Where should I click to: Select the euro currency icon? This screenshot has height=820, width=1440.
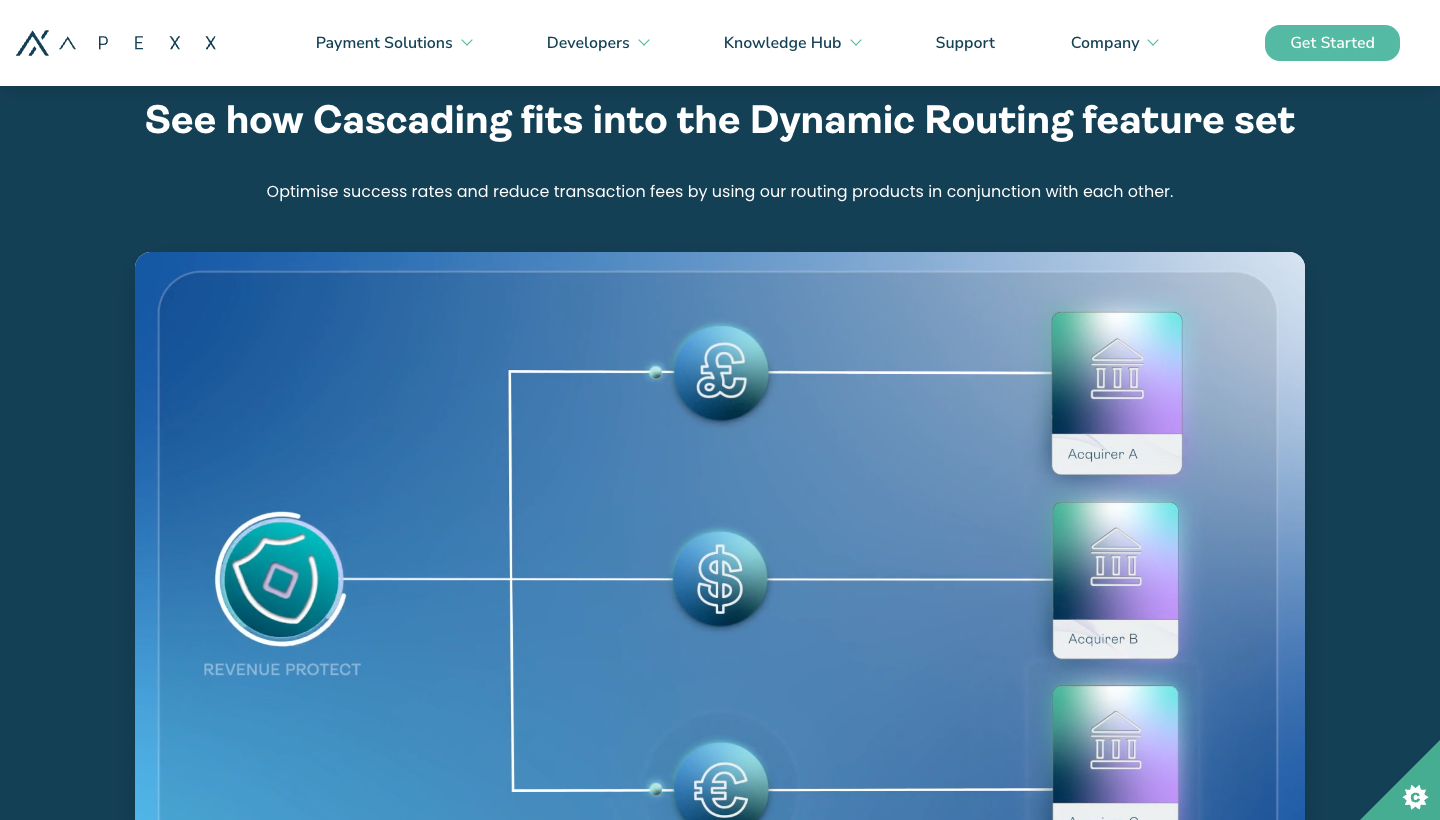pos(720,789)
